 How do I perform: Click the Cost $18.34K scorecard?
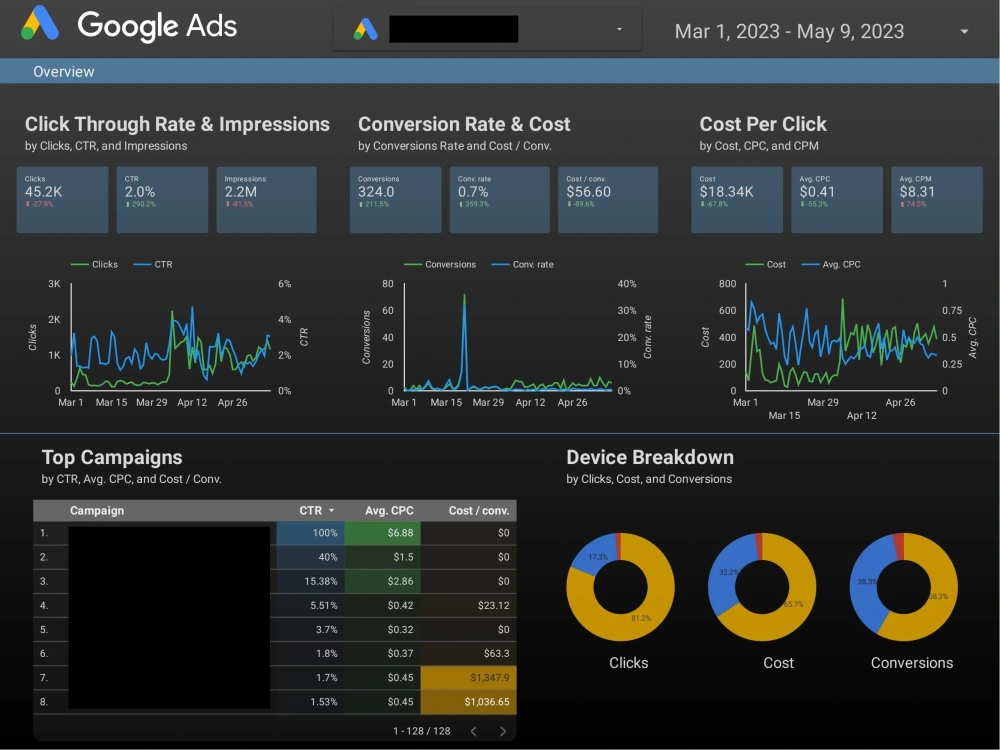[x=737, y=200]
